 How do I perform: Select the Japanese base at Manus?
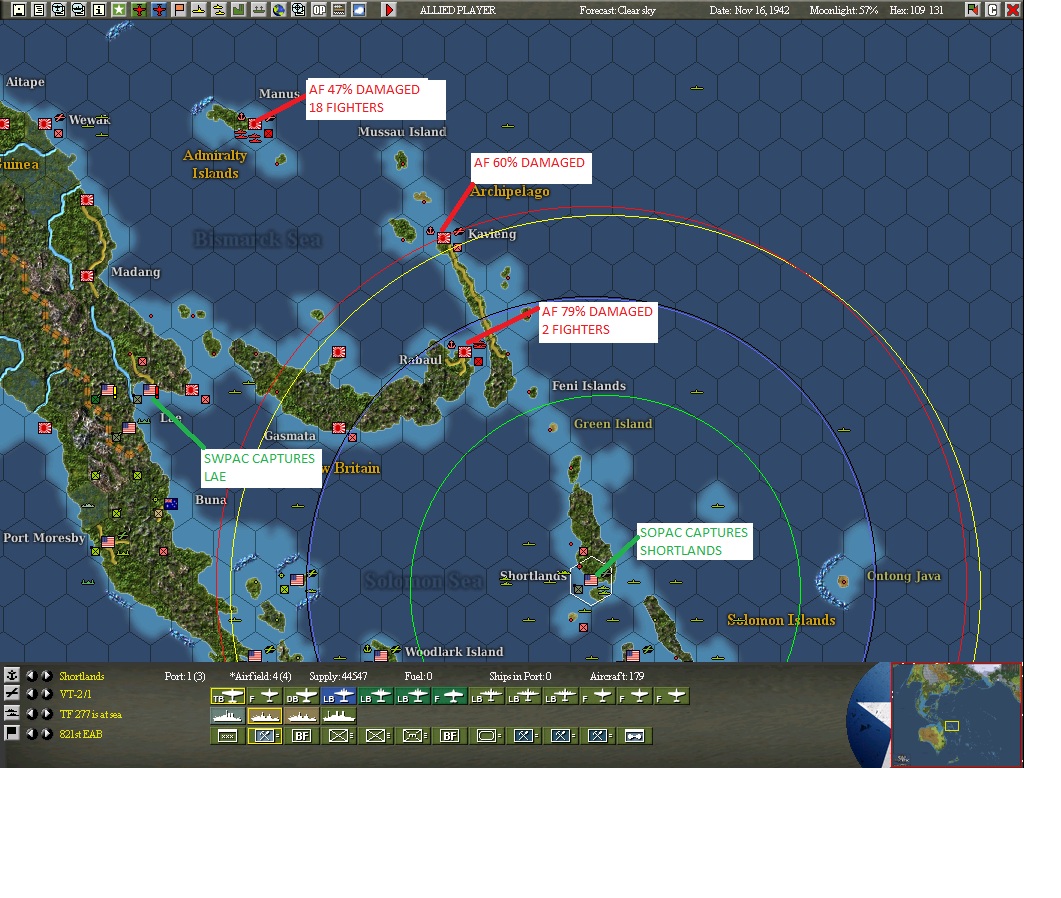coord(255,124)
